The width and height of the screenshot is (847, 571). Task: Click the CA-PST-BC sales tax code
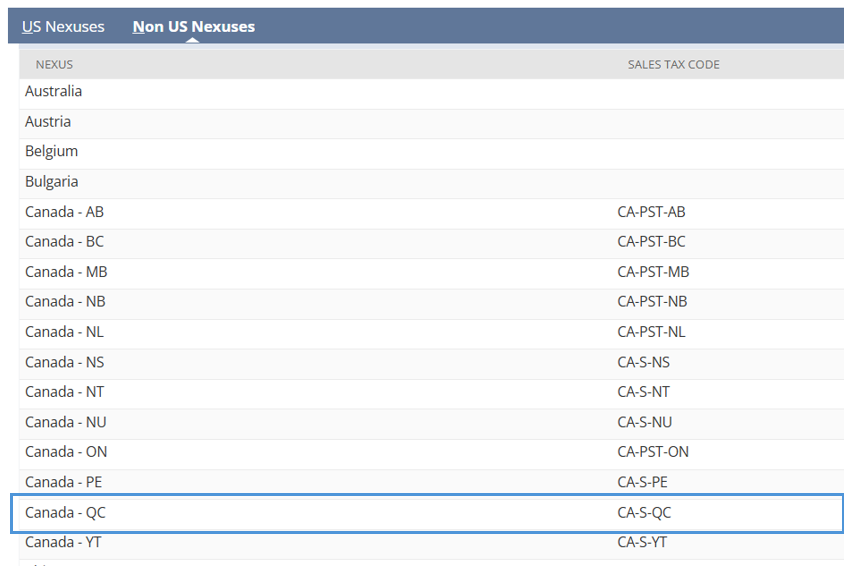651,241
